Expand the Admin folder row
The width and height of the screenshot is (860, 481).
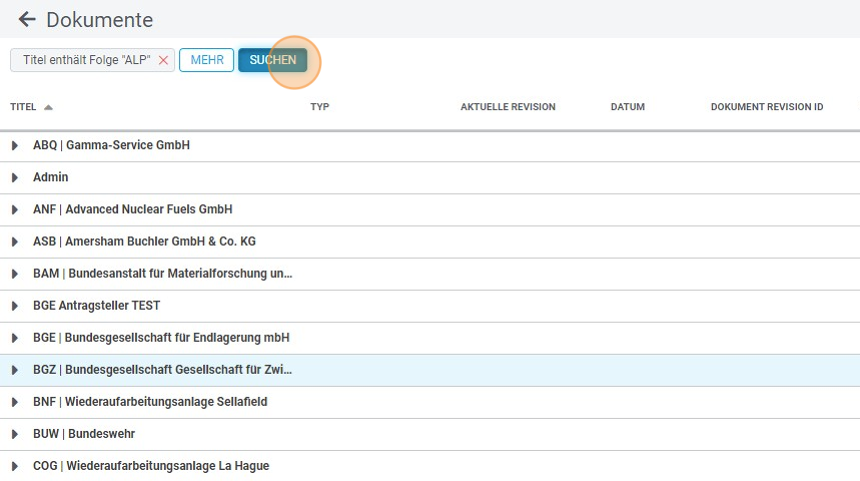pyautogui.click(x=15, y=178)
